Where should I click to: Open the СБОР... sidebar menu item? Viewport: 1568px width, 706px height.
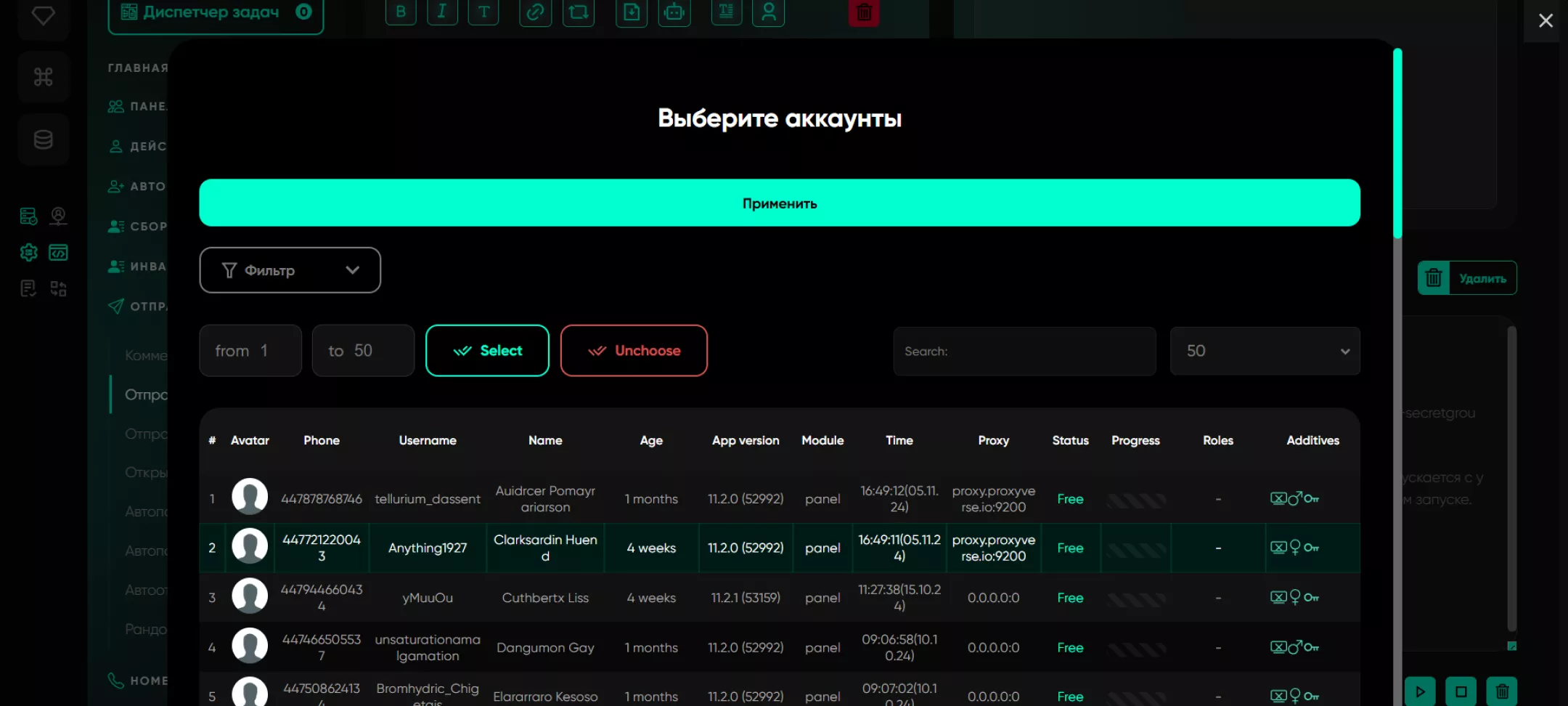click(x=138, y=226)
